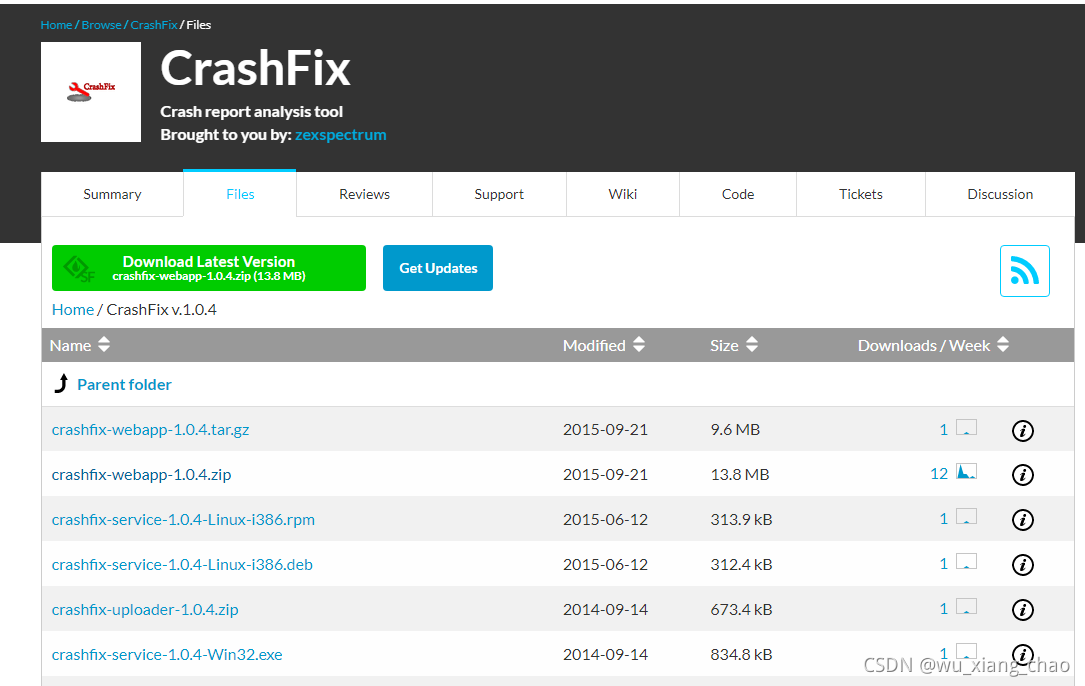Sort files by Name column arrows

103,344
